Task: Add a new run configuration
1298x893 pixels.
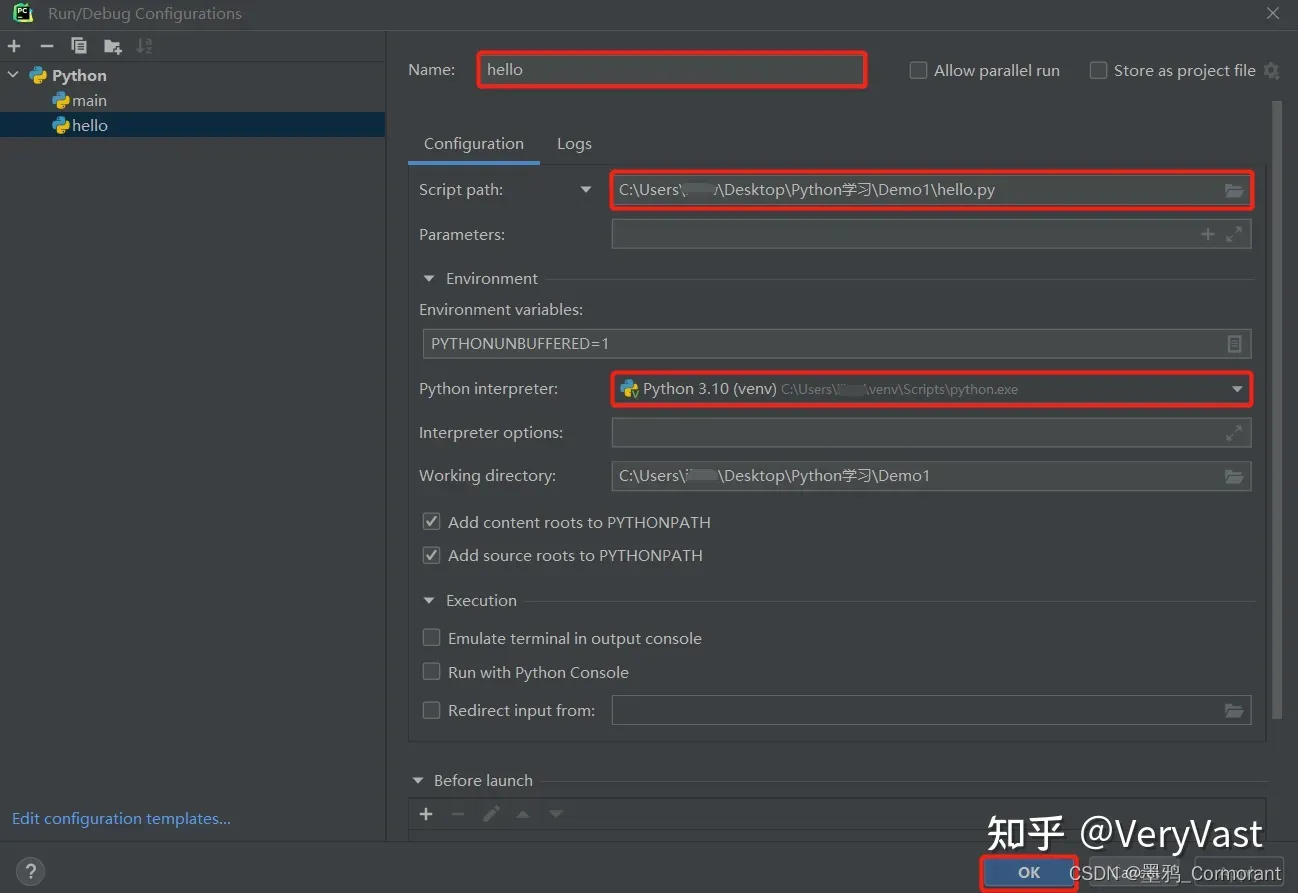Action: pos(14,46)
